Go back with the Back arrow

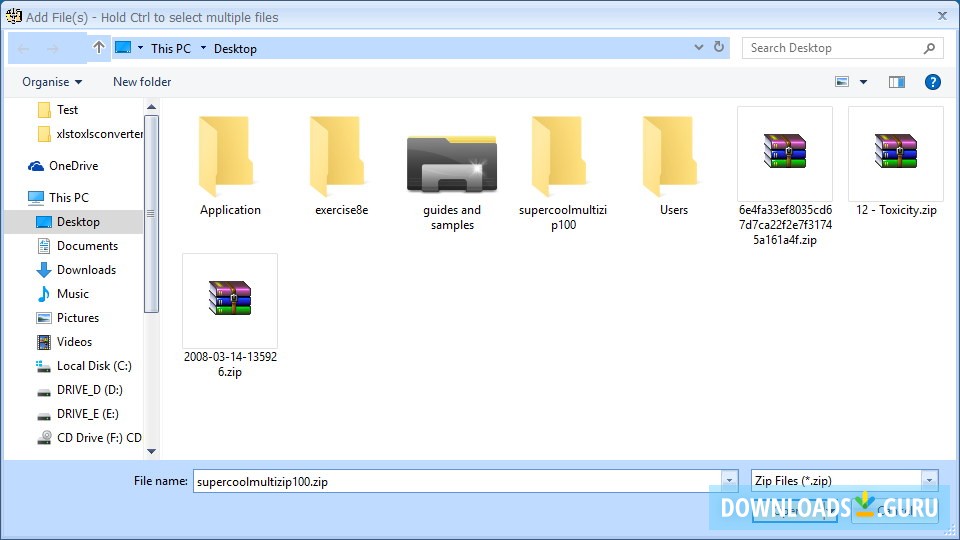pyautogui.click(x=23, y=48)
